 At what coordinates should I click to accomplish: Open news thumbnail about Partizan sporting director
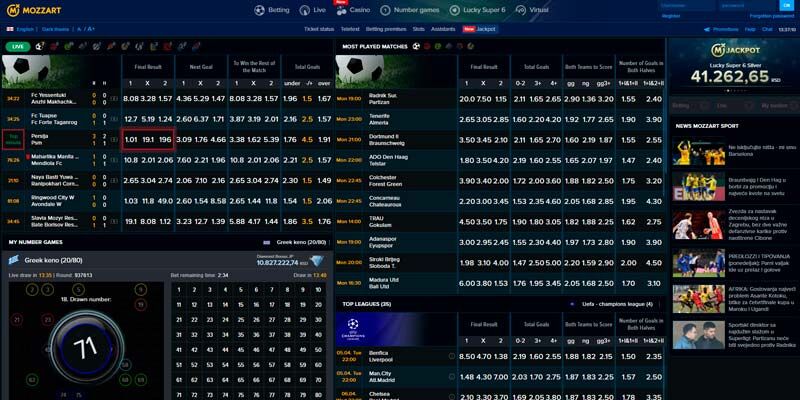698,335
